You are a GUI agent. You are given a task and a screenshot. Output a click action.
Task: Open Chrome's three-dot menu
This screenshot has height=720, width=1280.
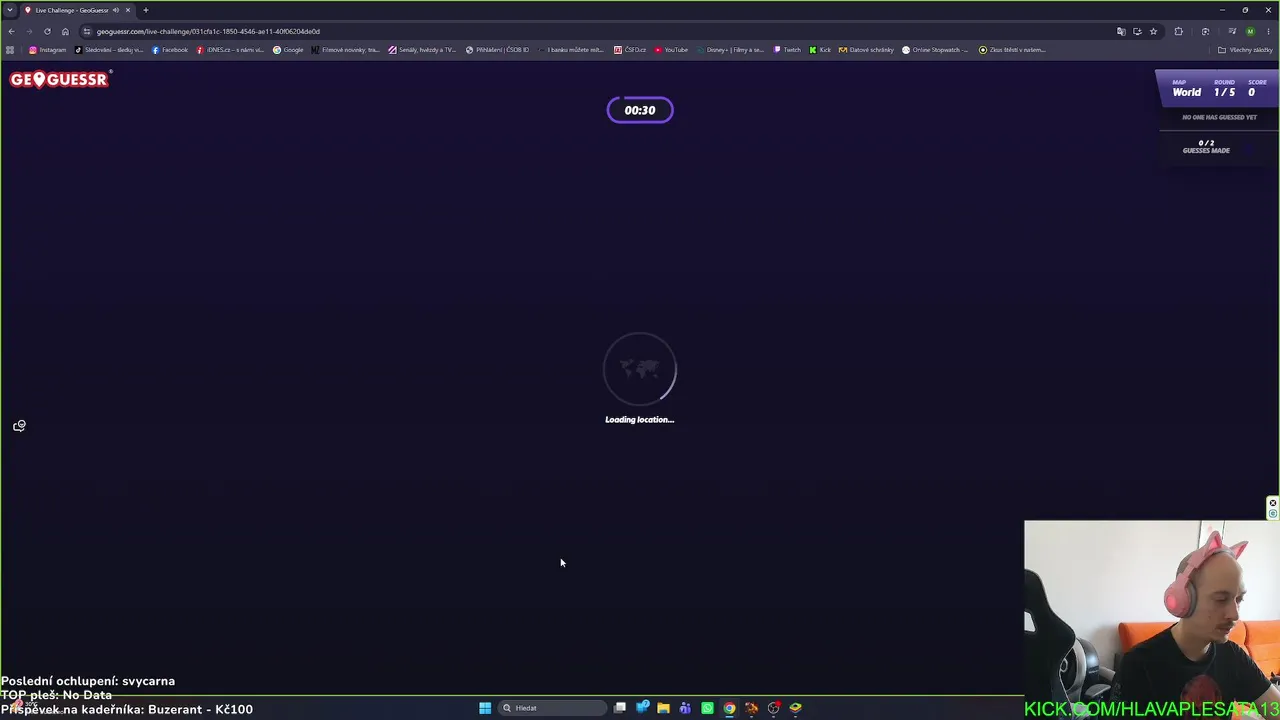coord(1267,31)
